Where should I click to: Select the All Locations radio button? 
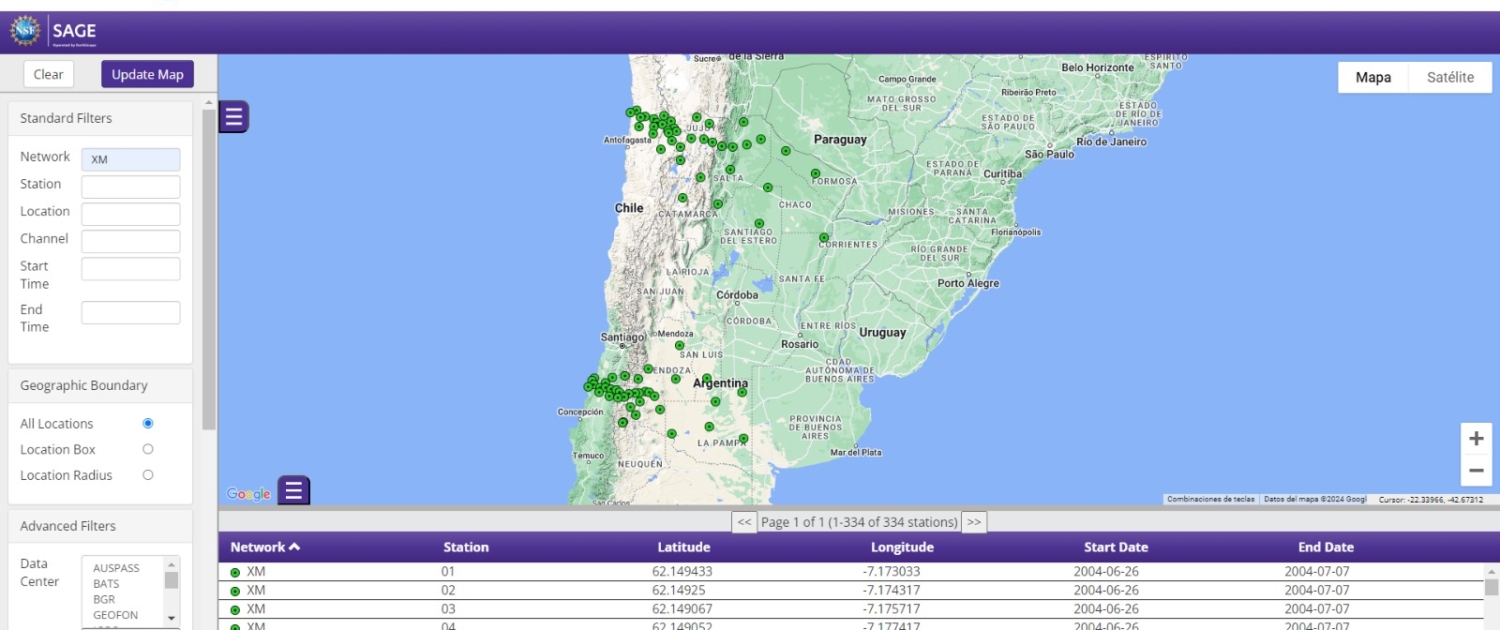(x=148, y=424)
